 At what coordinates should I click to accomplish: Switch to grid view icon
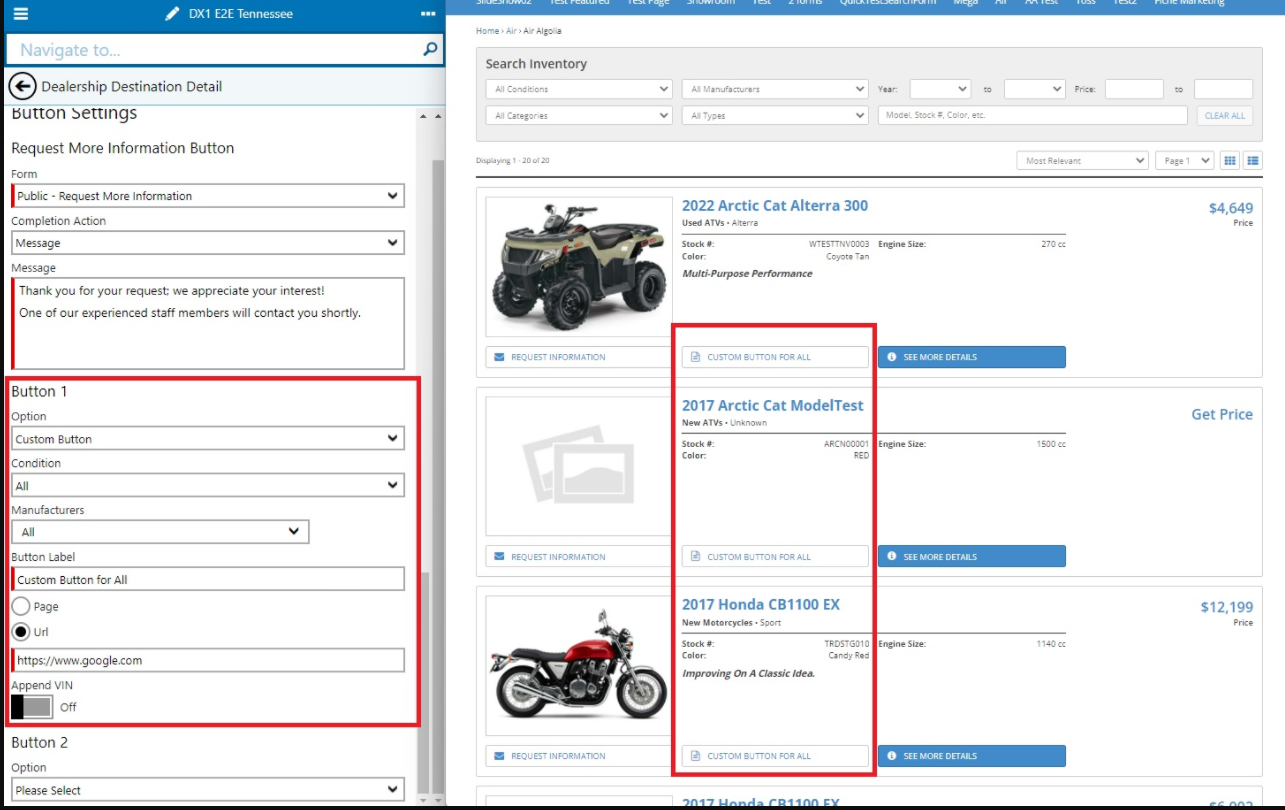pos(1230,160)
